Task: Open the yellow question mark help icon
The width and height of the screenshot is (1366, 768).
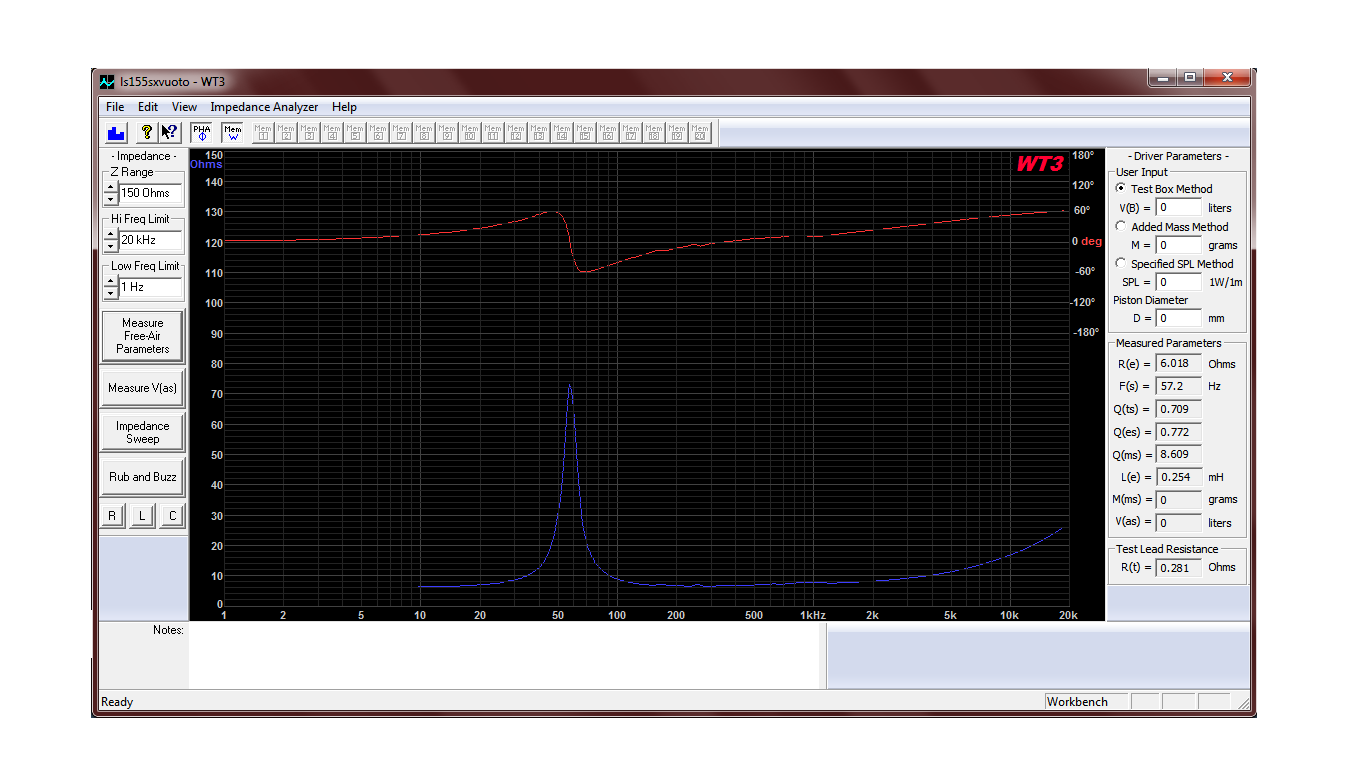Action: (x=146, y=132)
